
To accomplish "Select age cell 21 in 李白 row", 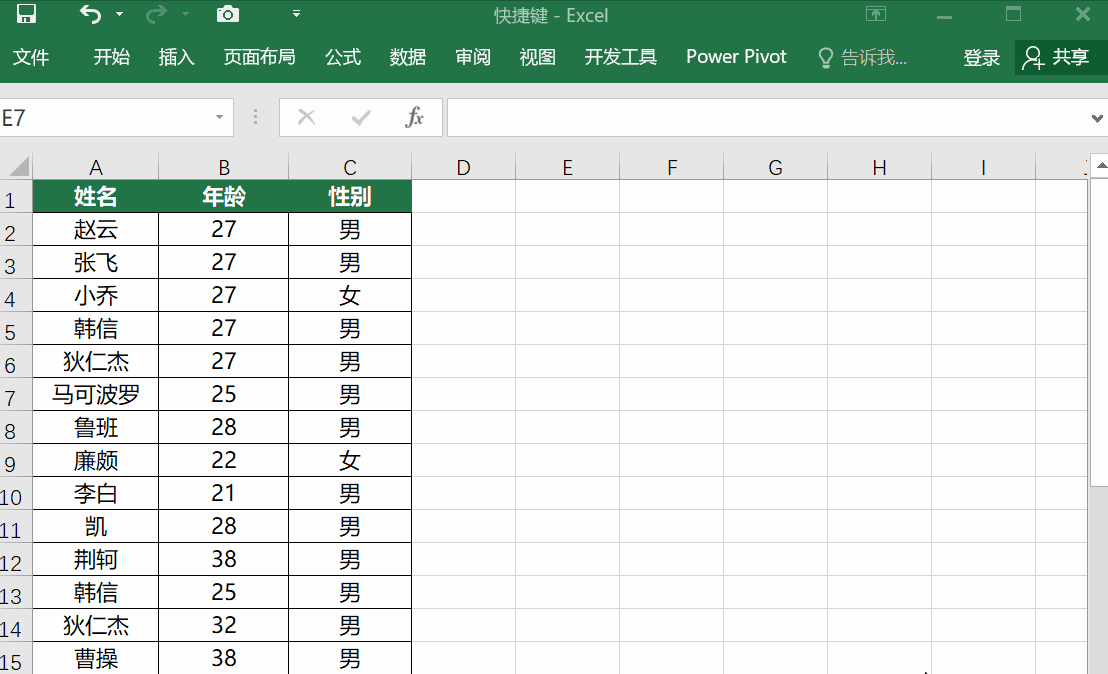I will pyautogui.click(x=223, y=493).
